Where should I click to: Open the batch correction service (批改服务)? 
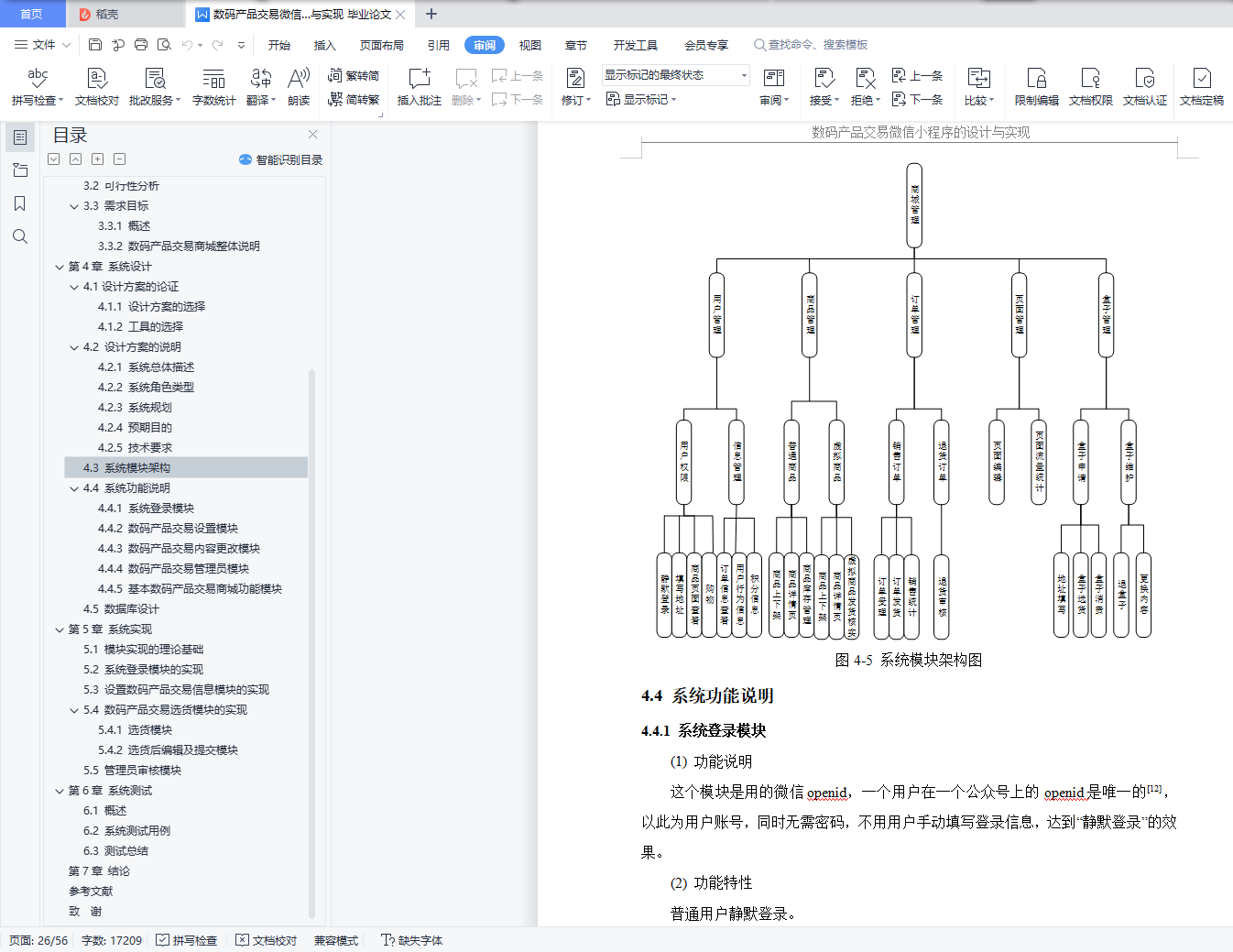[155, 87]
